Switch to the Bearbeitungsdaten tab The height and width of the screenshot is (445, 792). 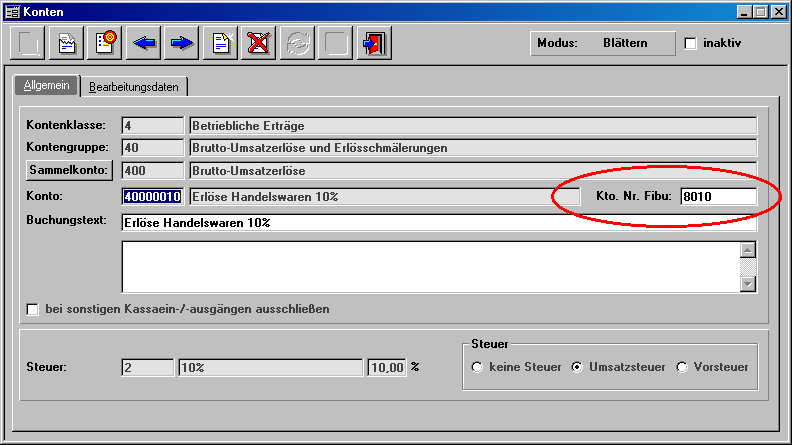click(x=134, y=87)
